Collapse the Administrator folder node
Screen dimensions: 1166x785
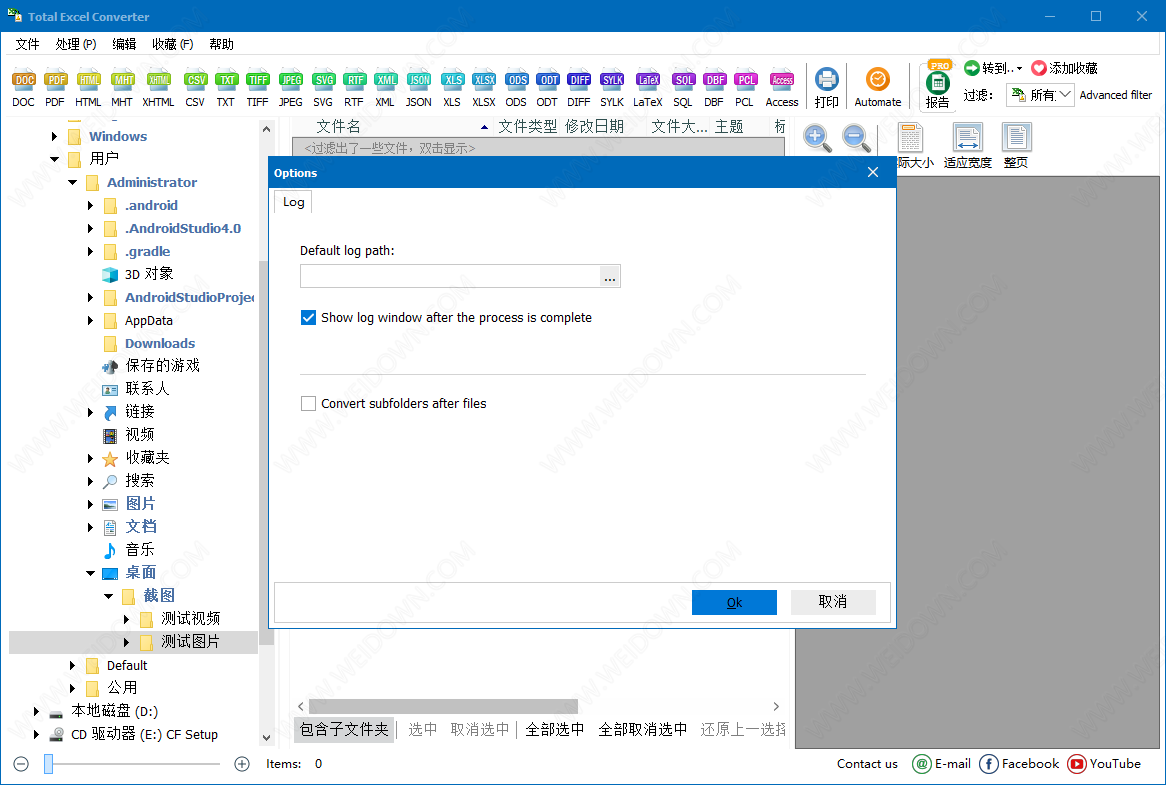(x=72, y=182)
